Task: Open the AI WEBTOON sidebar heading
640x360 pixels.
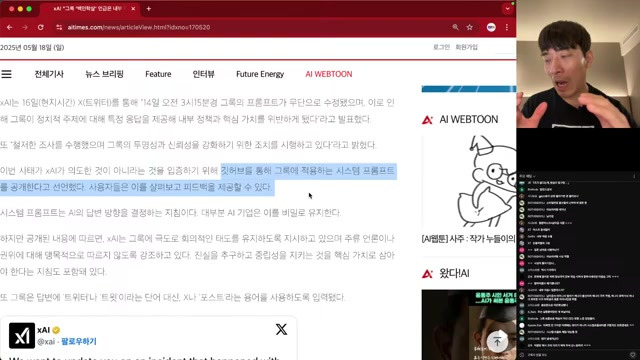Action: pos(469,120)
